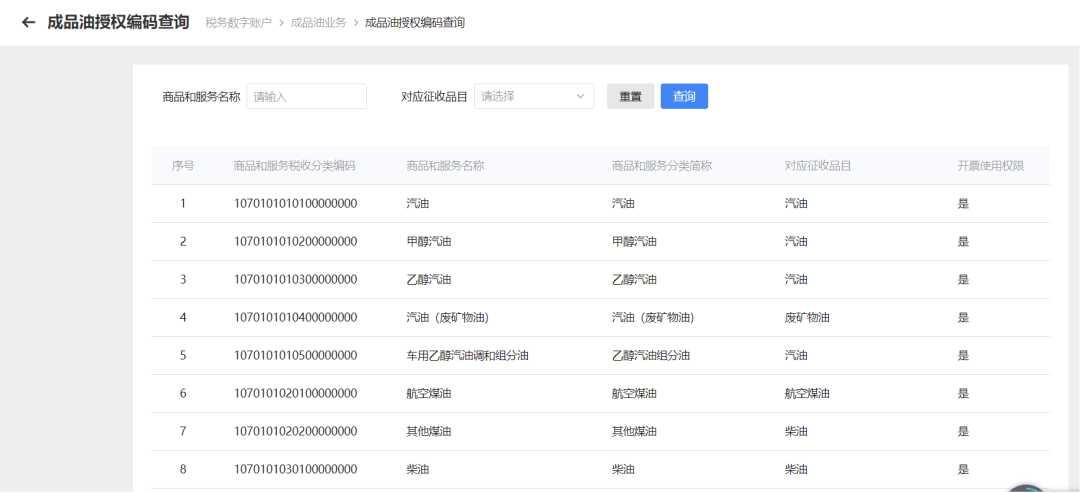Click the 税务数字账户 breadcrumb

[x=238, y=22]
